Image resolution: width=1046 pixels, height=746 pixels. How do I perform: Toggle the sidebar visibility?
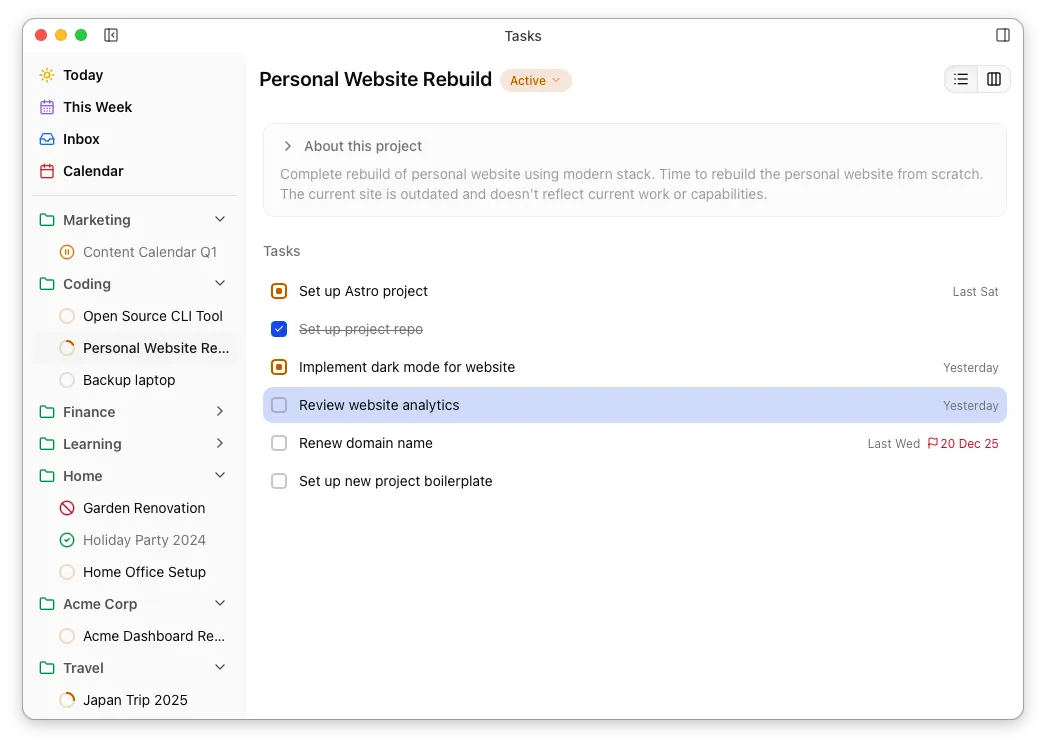coord(111,35)
